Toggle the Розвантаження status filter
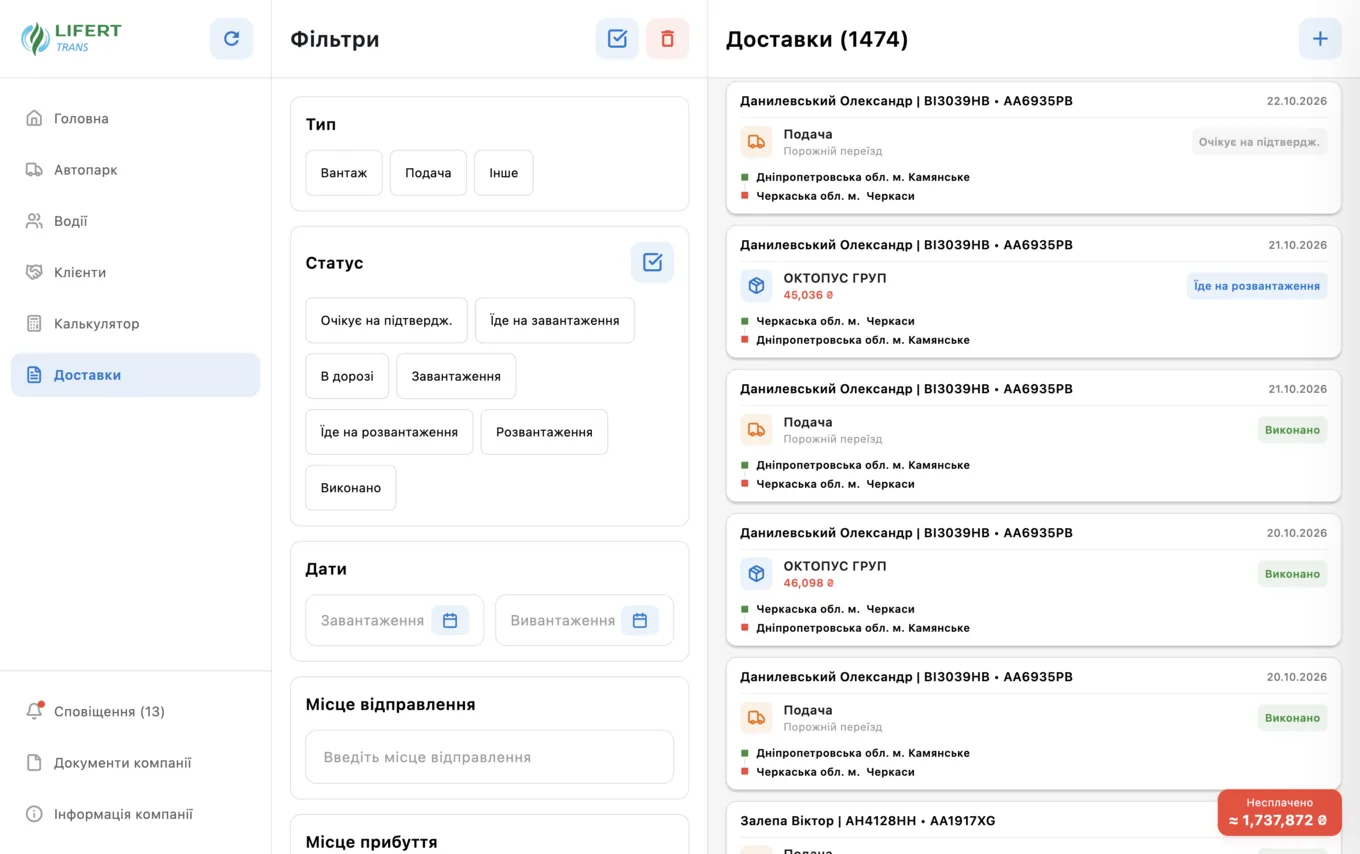The height and width of the screenshot is (854, 1360). pyautogui.click(x=544, y=432)
